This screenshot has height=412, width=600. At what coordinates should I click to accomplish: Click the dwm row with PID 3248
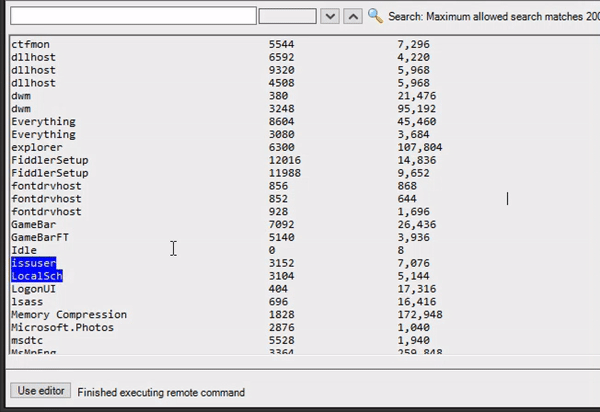click(x=20, y=109)
